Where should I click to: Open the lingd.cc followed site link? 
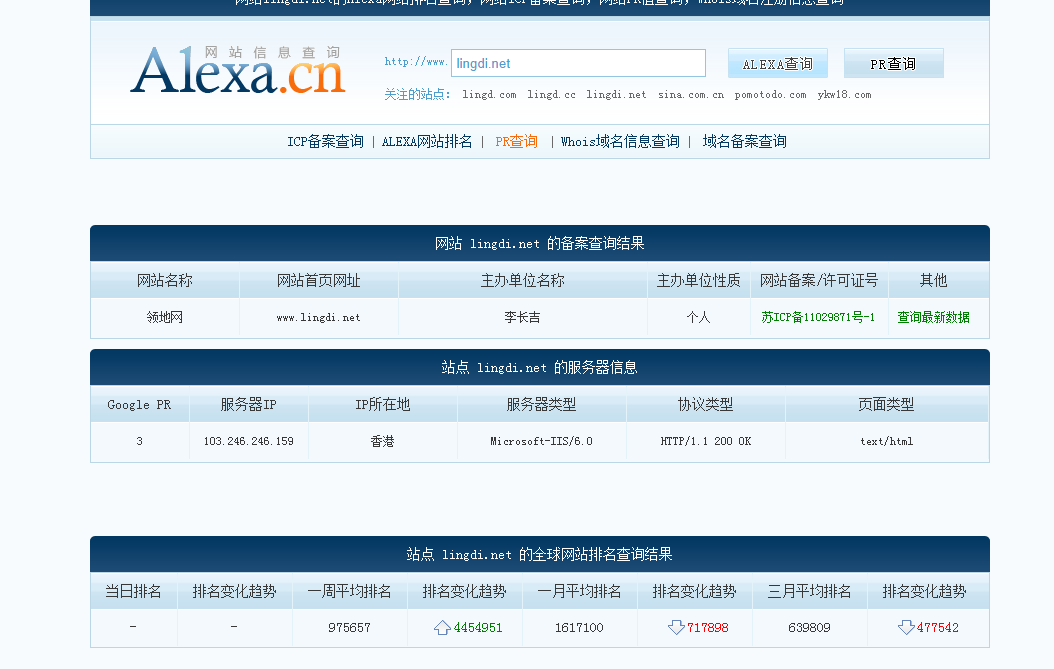click(x=551, y=95)
